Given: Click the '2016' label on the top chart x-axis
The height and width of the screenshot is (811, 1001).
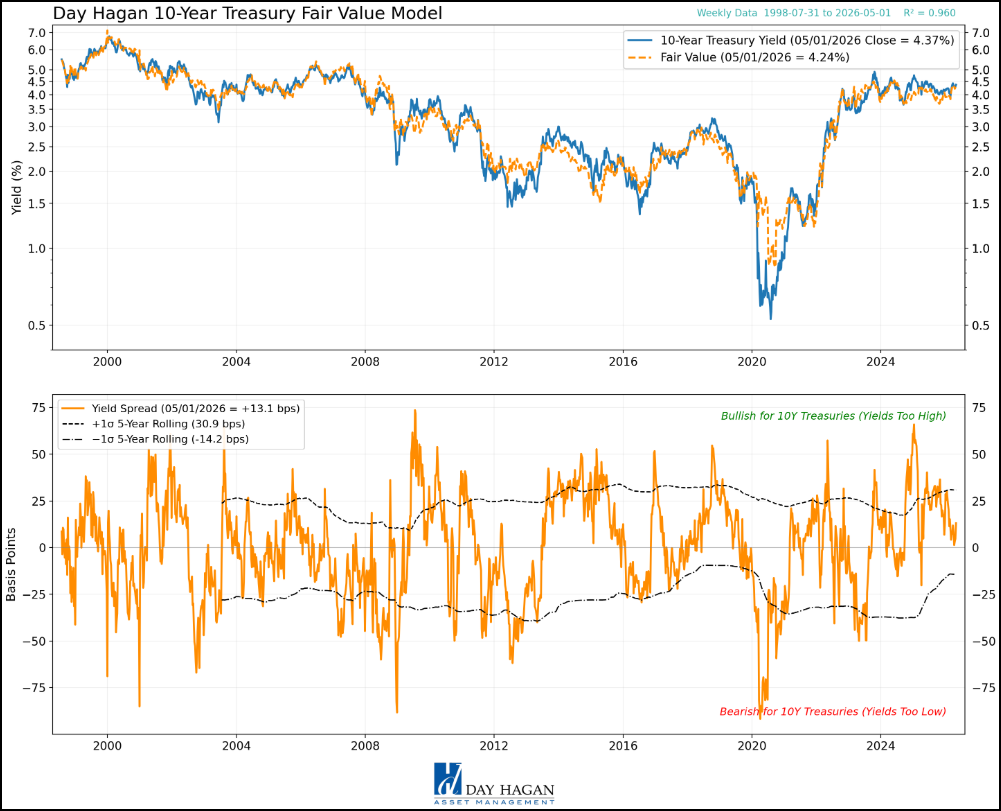Looking at the screenshot, I should (x=622, y=362).
